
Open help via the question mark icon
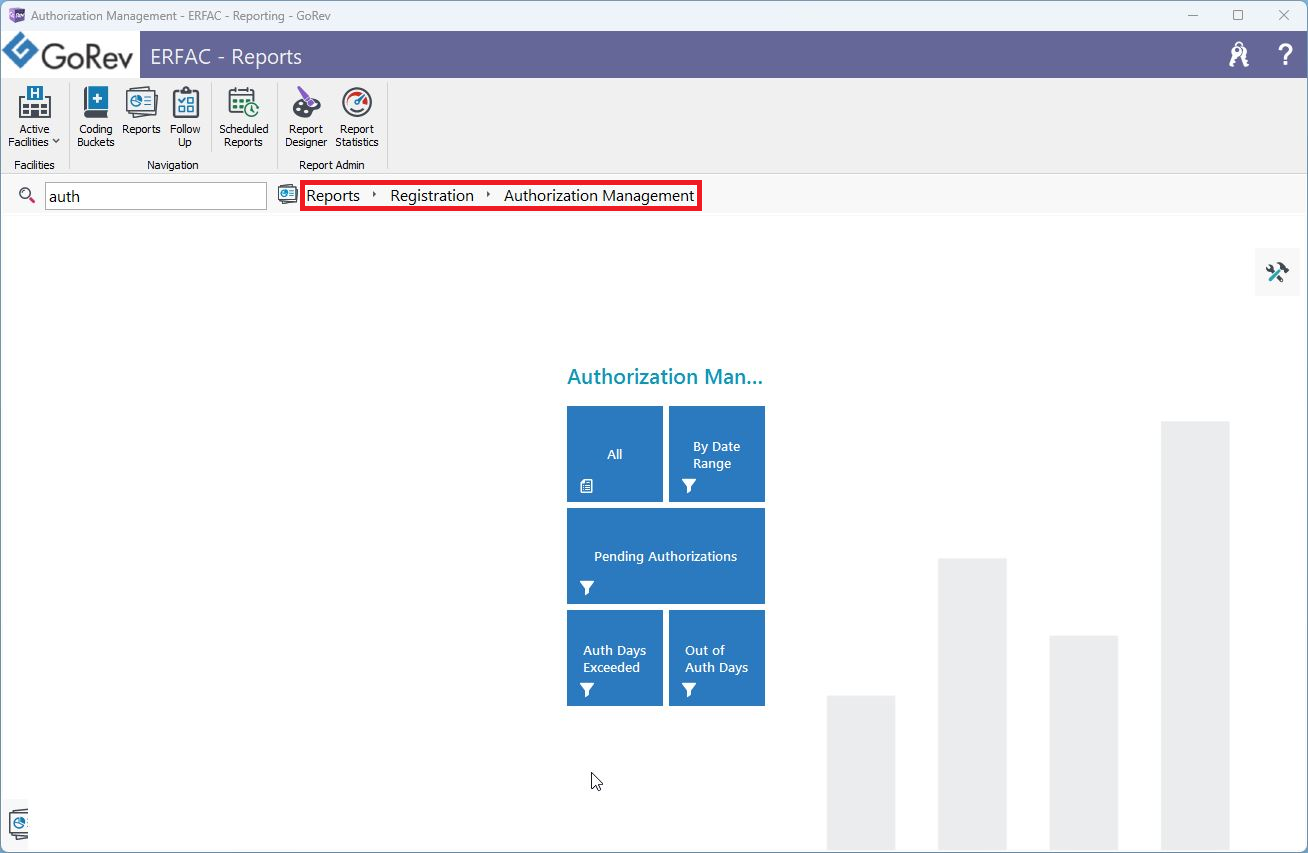pos(1286,55)
